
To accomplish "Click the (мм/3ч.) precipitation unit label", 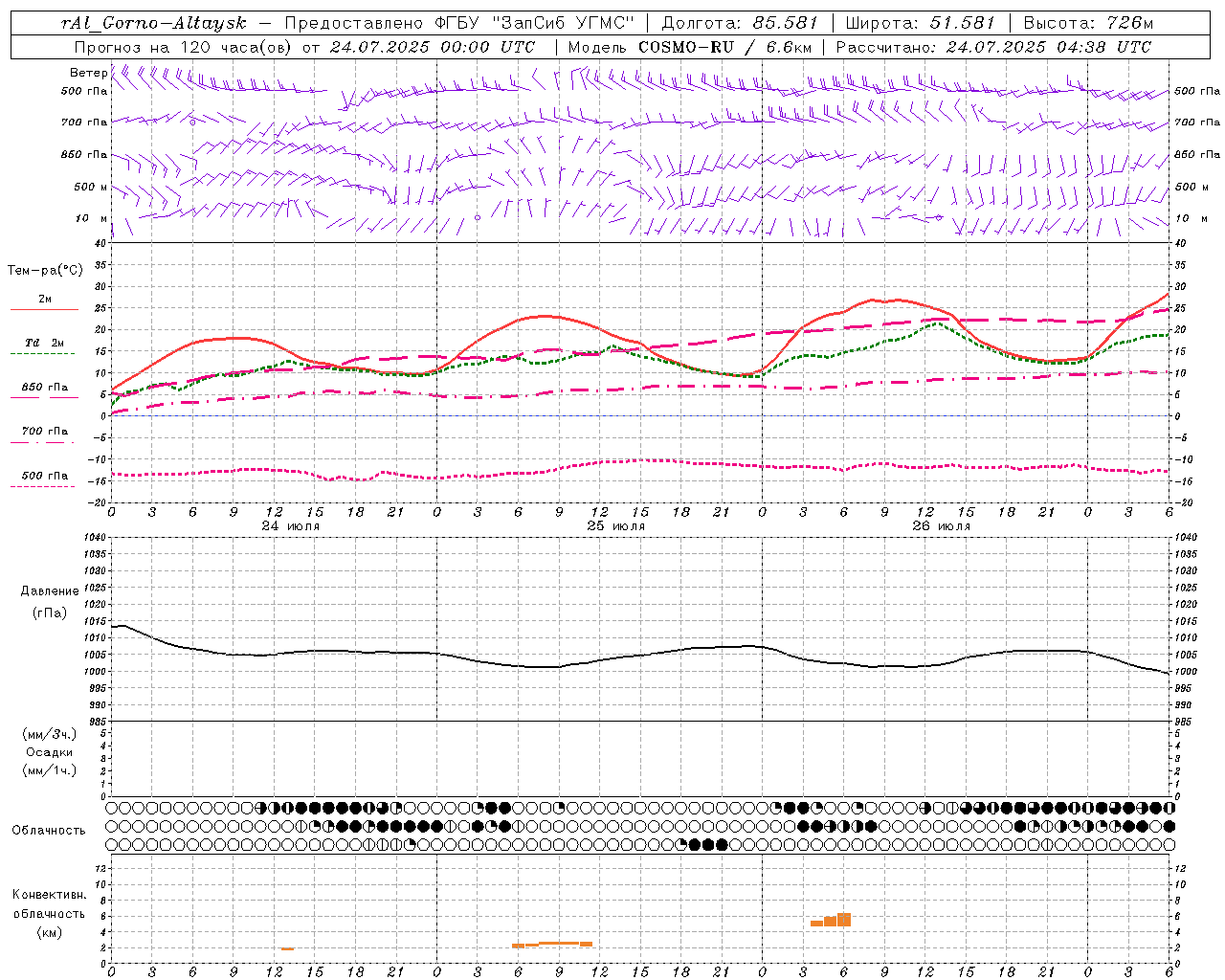I will (50, 734).
